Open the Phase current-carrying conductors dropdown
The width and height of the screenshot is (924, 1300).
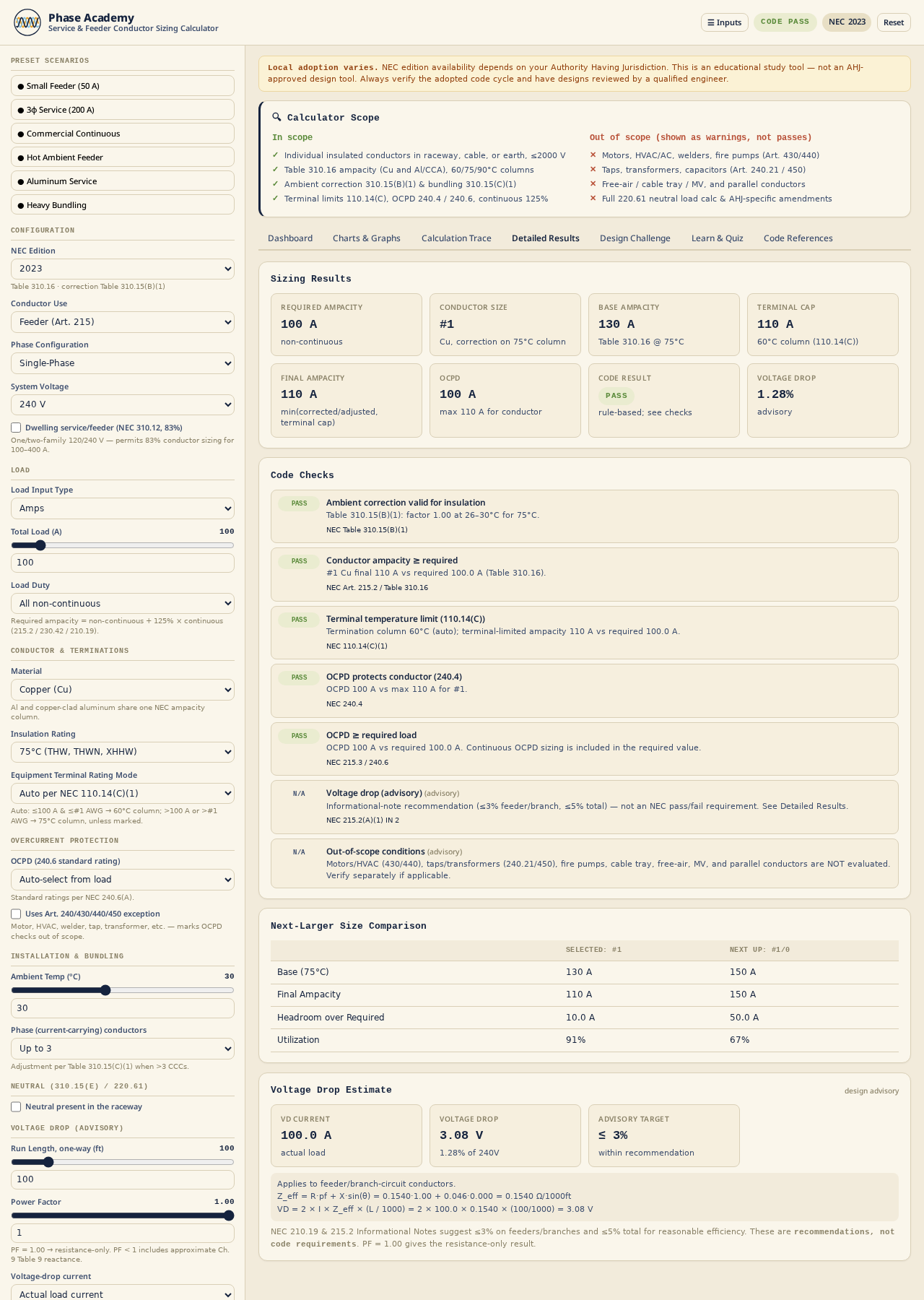(x=123, y=1049)
